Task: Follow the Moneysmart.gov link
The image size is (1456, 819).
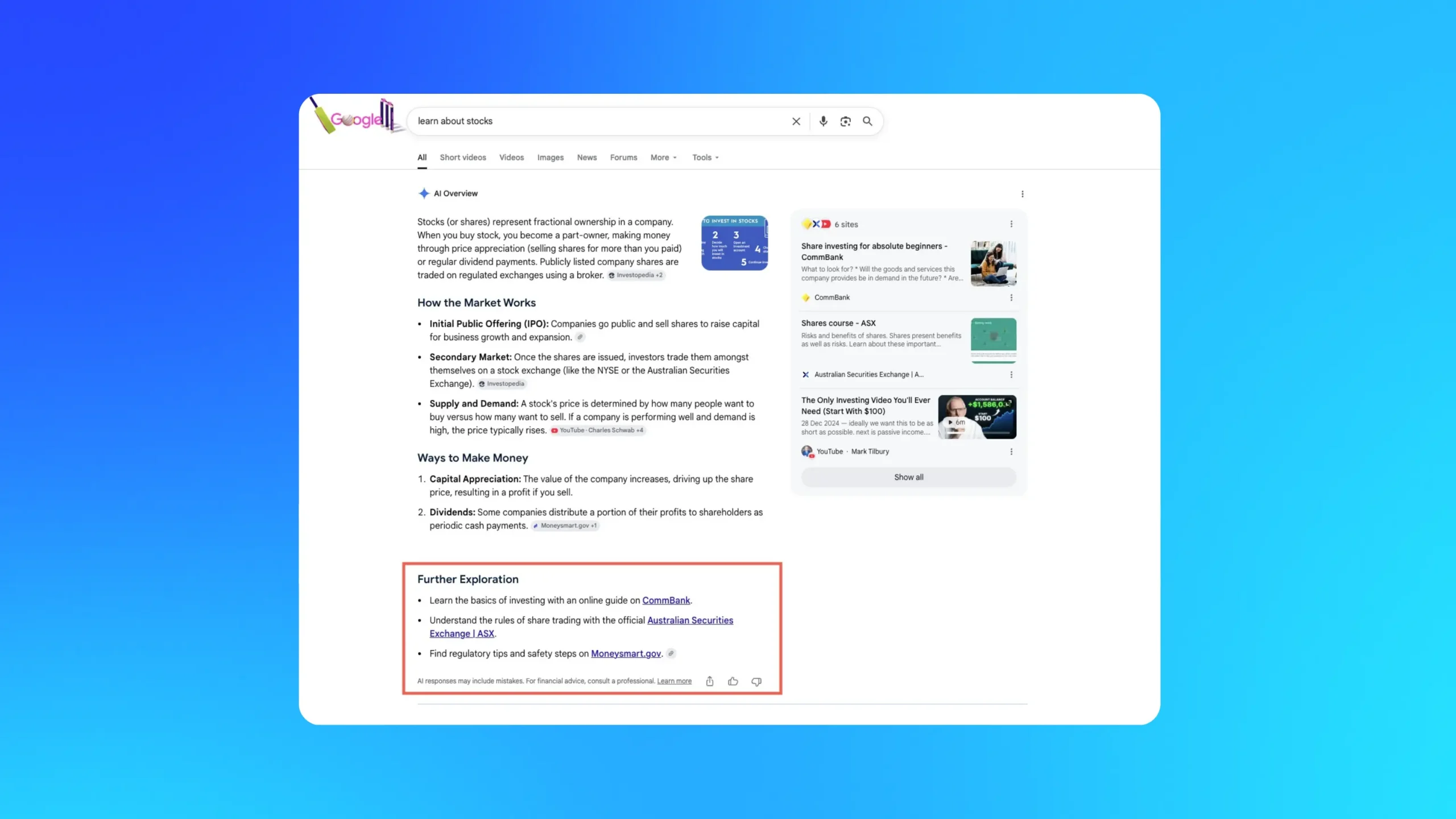Action: [x=626, y=654]
